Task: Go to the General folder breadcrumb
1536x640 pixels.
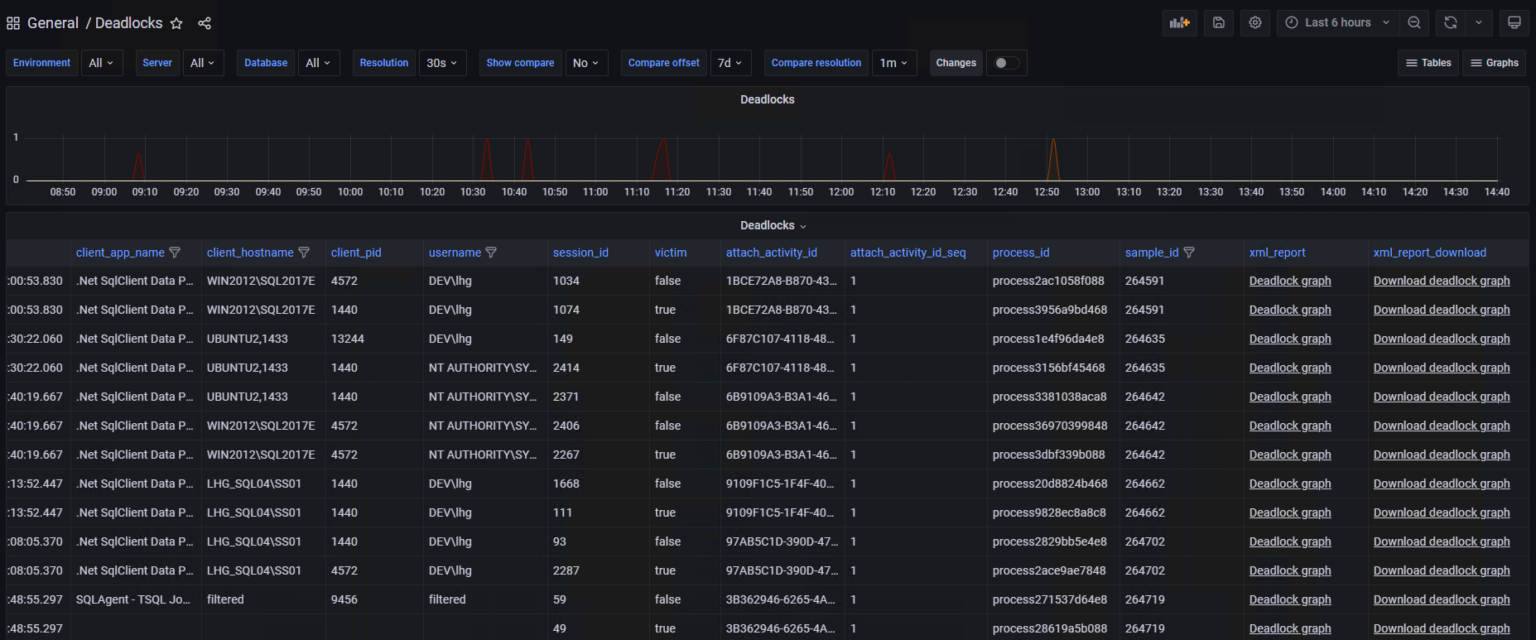Action: [x=53, y=23]
